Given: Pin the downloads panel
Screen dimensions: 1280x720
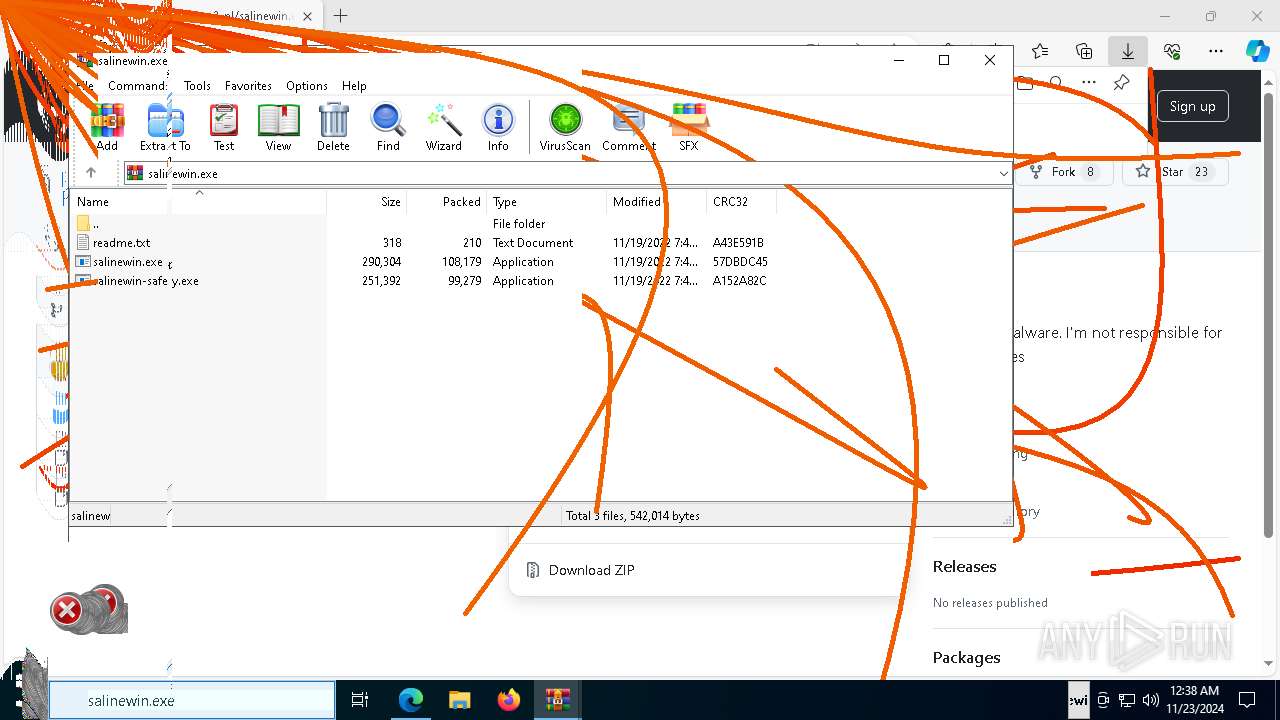Looking at the screenshot, I should tap(1121, 83).
